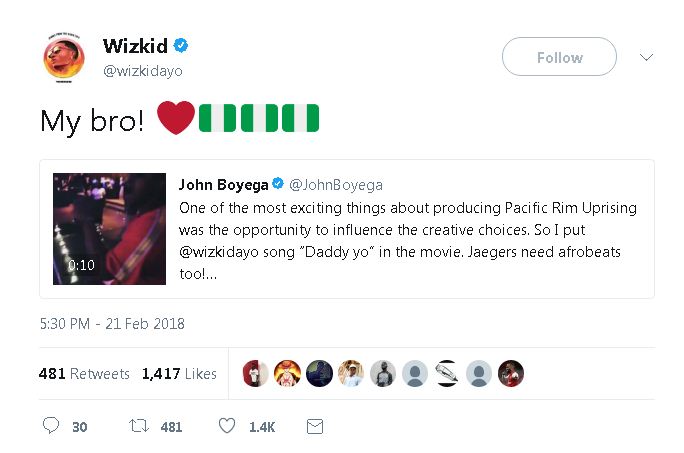Open last liker's avatar in row
Image resolution: width=684 pixels, height=453 pixels.
(x=510, y=373)
